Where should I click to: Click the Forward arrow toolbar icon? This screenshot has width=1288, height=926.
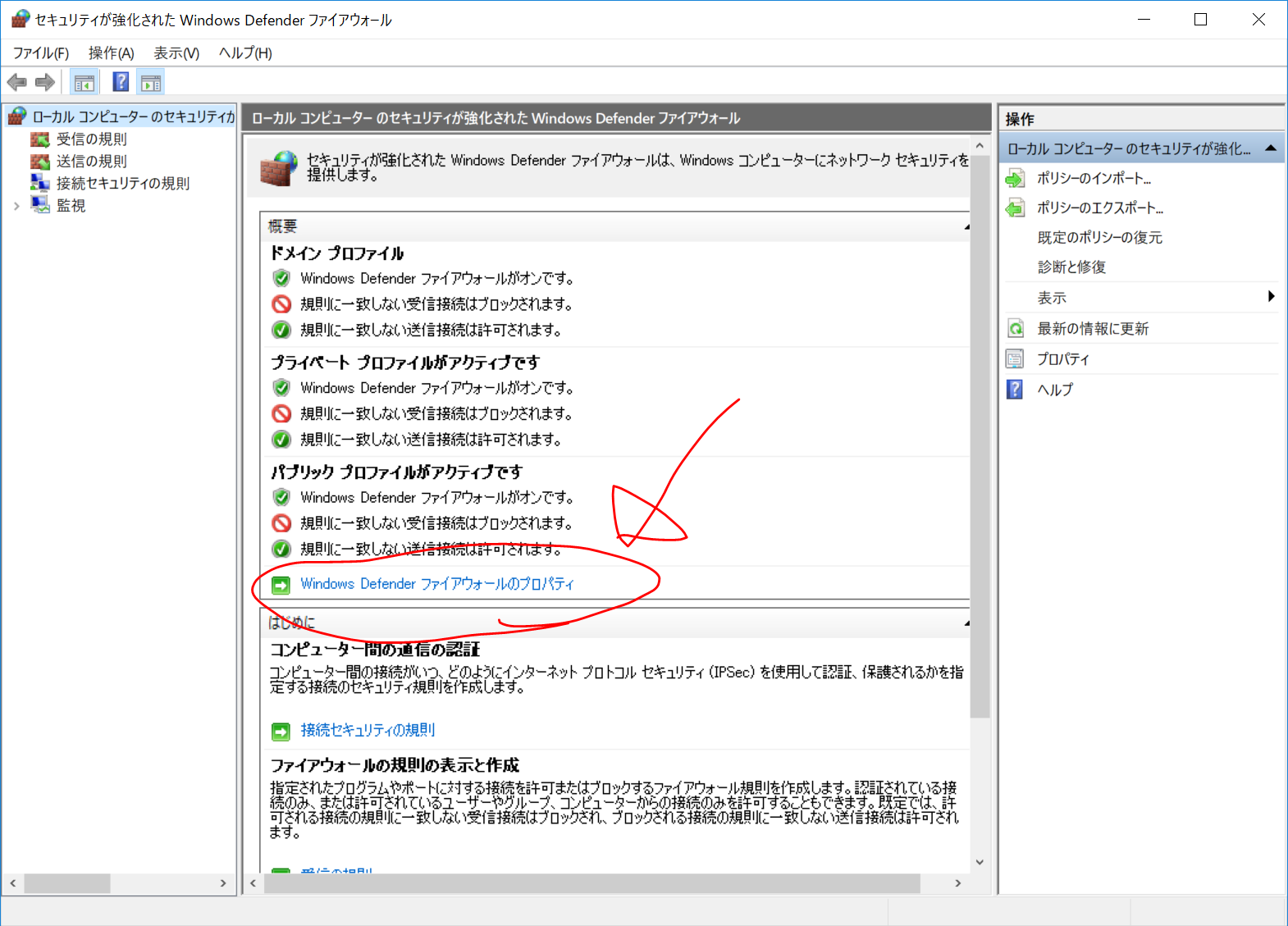tap(45, 82)
